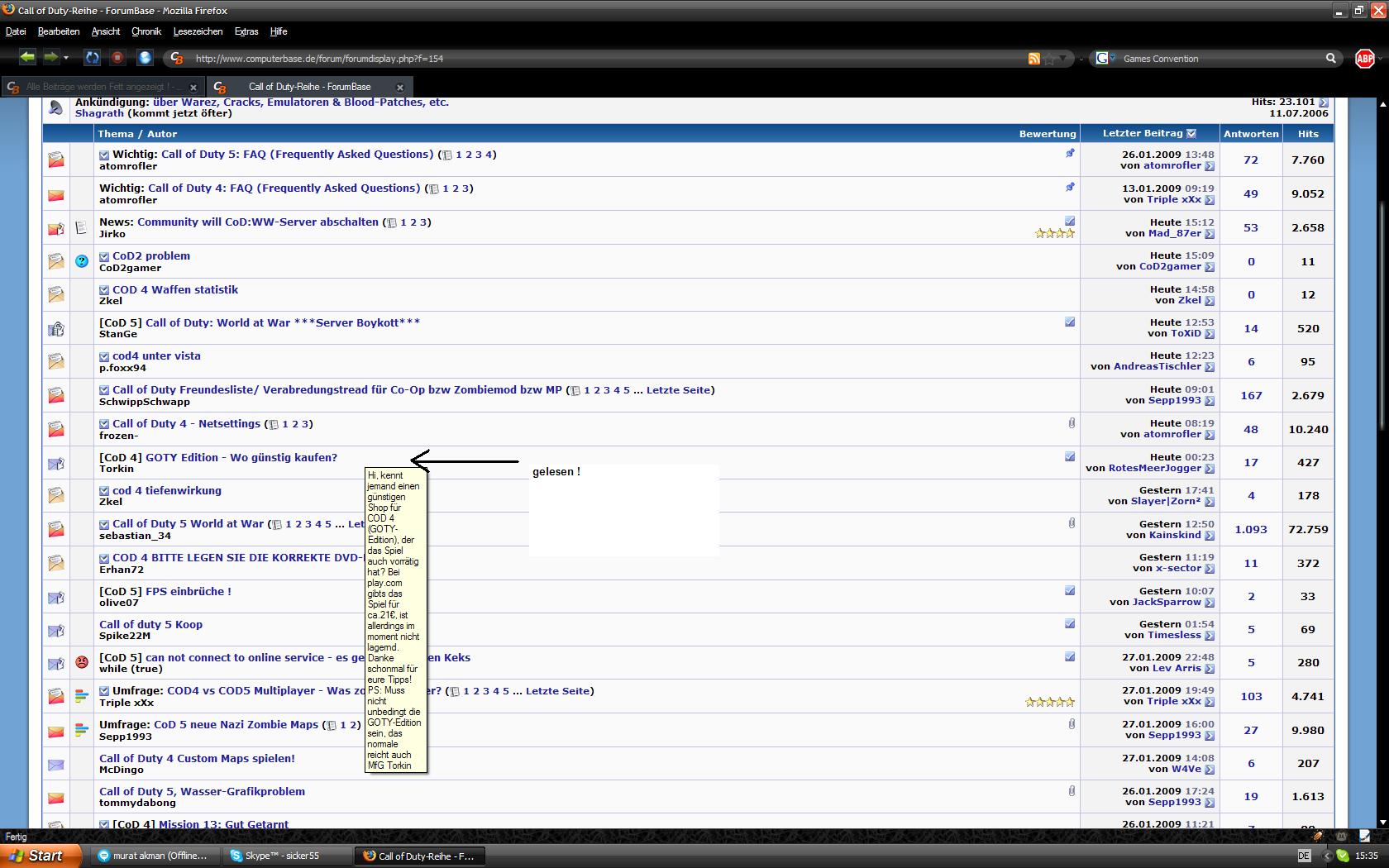Open the Adblock Plus dropdown arrow
This screenshot has height=868, width=1389.
1380,59
